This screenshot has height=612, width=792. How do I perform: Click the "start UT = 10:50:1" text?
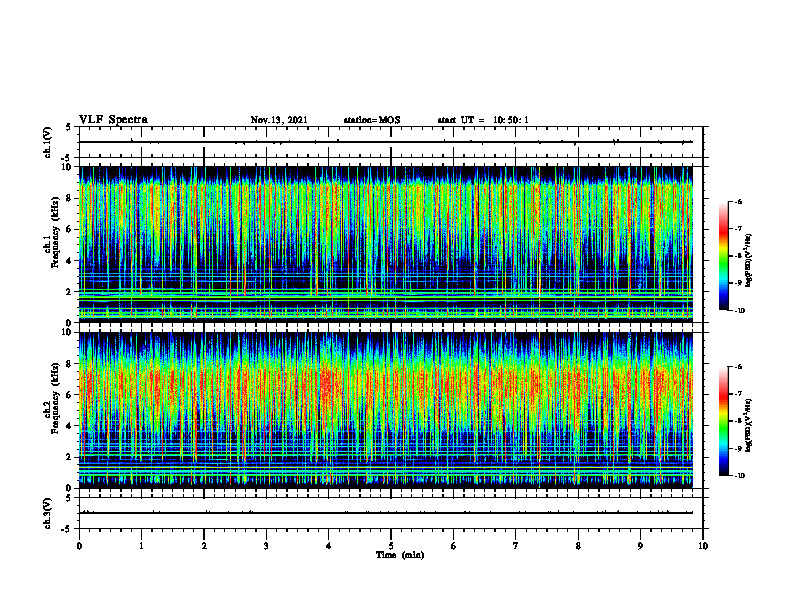[x=483, y=120]
